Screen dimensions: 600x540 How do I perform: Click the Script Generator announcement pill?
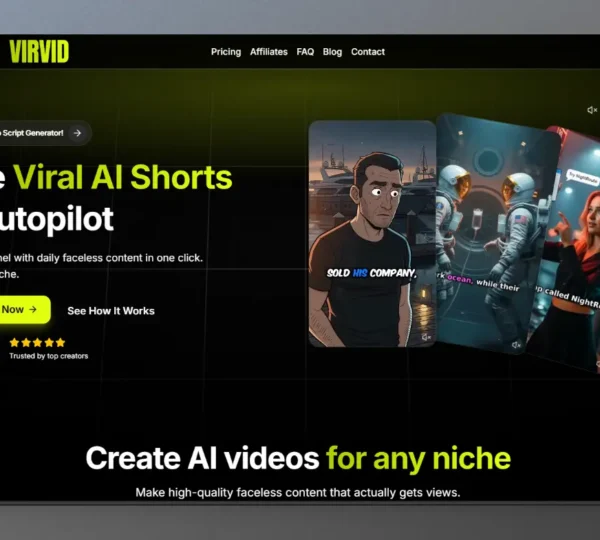[x=44, y=133]
